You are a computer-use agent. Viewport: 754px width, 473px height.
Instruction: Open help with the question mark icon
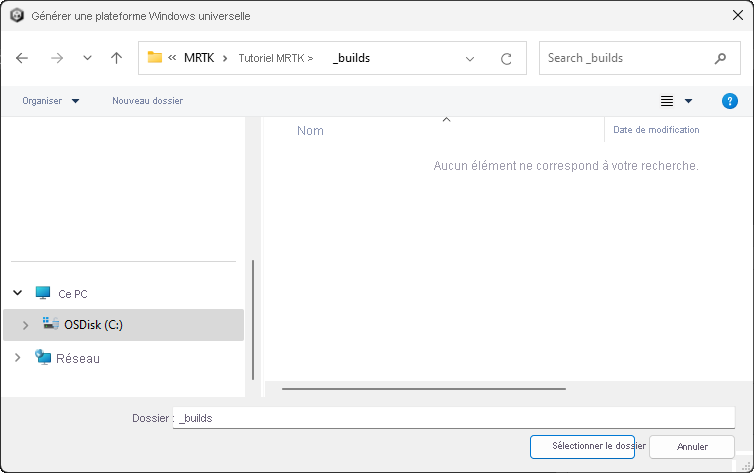pos(729,101)
